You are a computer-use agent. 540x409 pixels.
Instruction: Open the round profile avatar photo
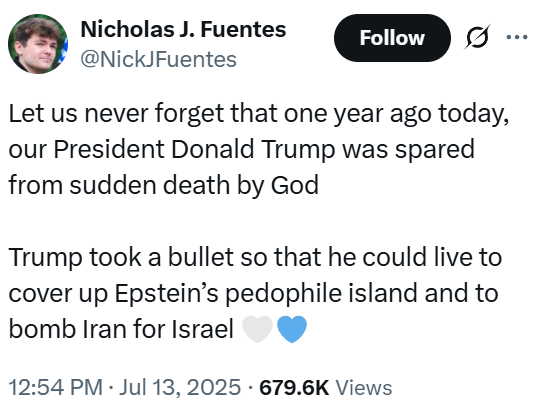click(x=38, y=44)
